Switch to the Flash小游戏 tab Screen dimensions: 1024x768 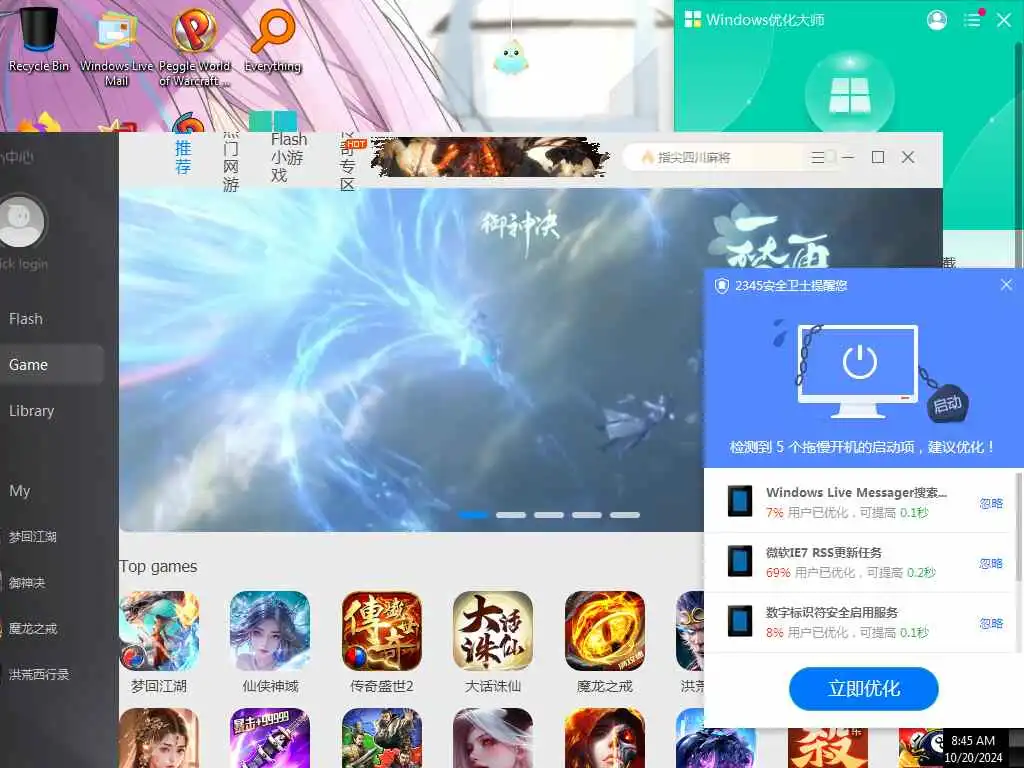[x=288, y=157]
